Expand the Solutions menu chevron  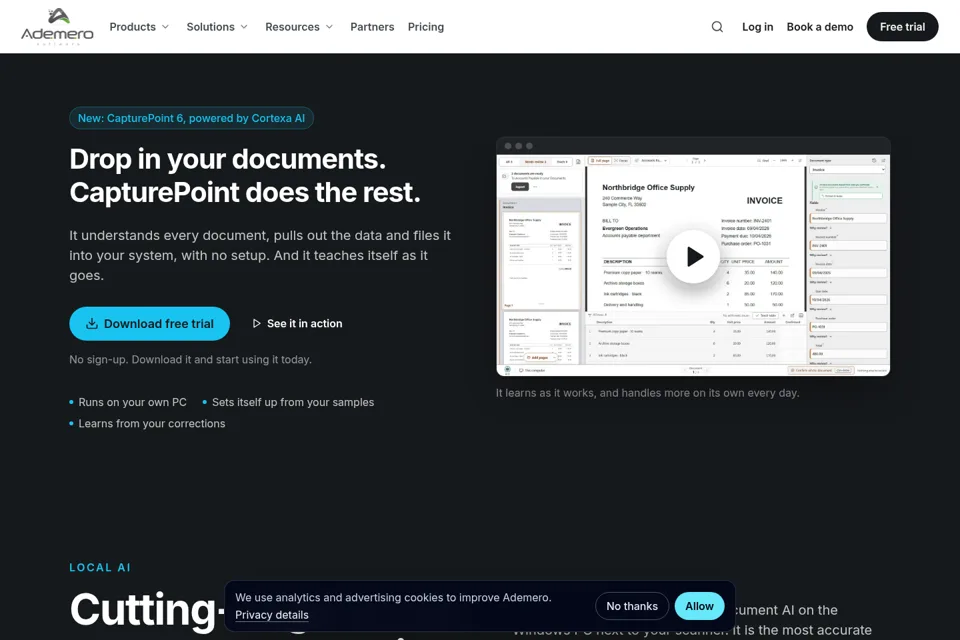(x=244, y=27)
